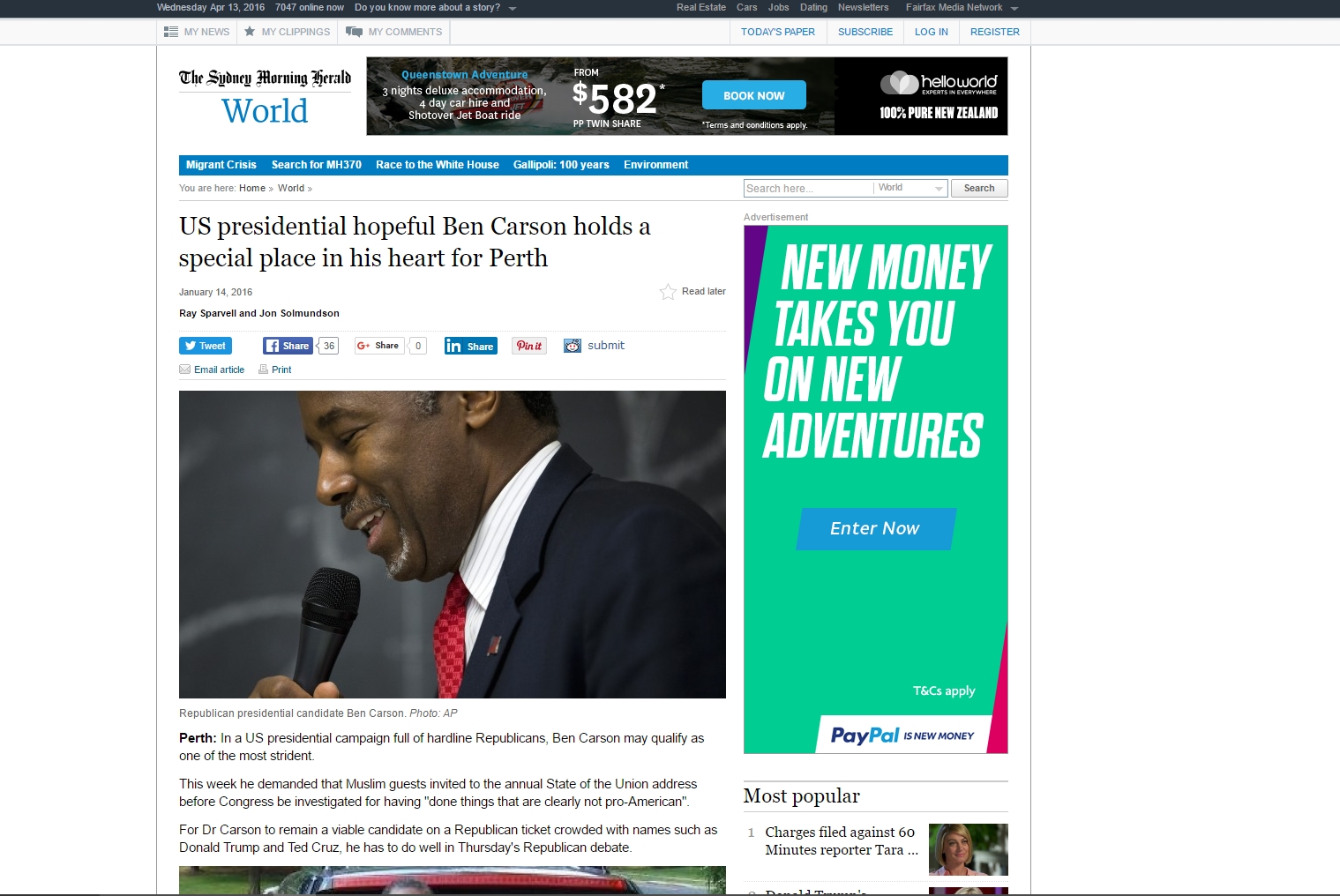The image size is (1340, 896).
Task: Share article on LinkedIn
Action: pos(470,346)
